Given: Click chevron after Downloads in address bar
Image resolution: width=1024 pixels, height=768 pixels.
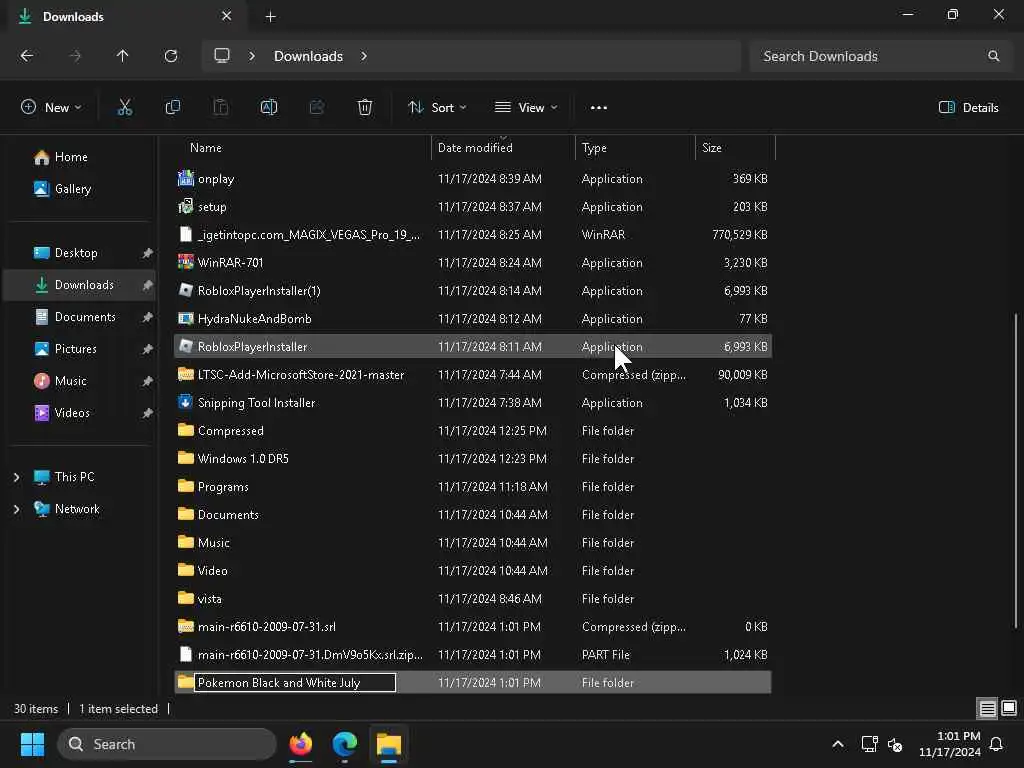Looking at the screenshot, I should coord(364,56).
